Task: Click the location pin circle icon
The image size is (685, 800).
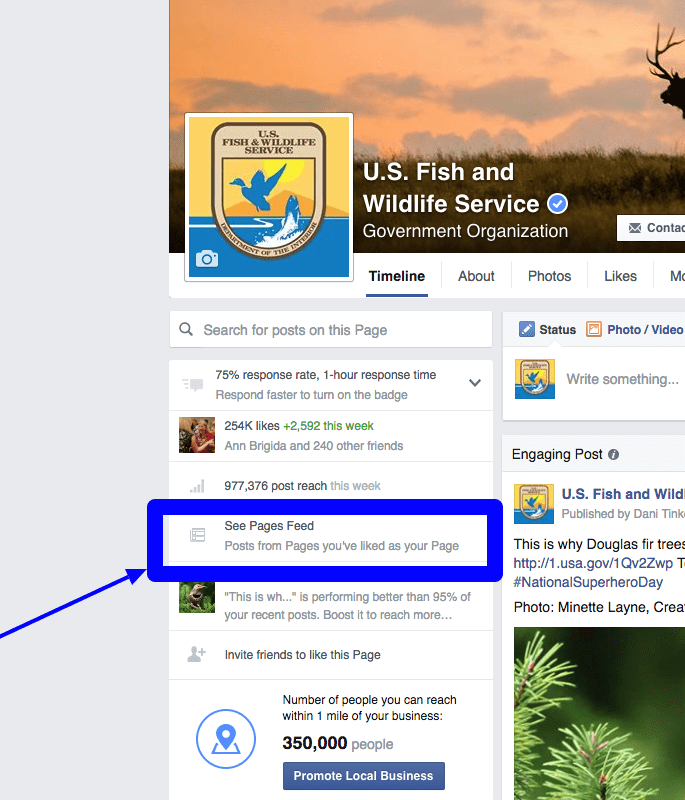Action: tap(226, 739)
